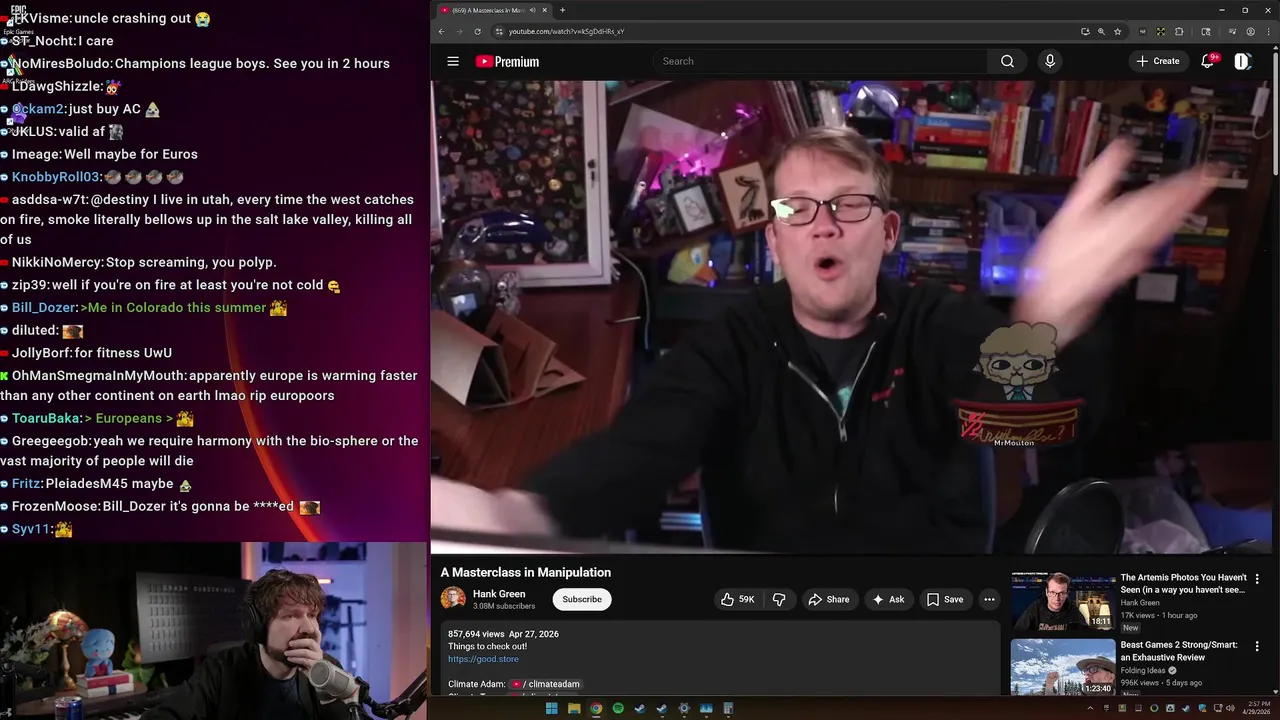This screenshot has height=720, width=1280.
Task: Bookmark this page with star icon
Action: [1117, 31]
